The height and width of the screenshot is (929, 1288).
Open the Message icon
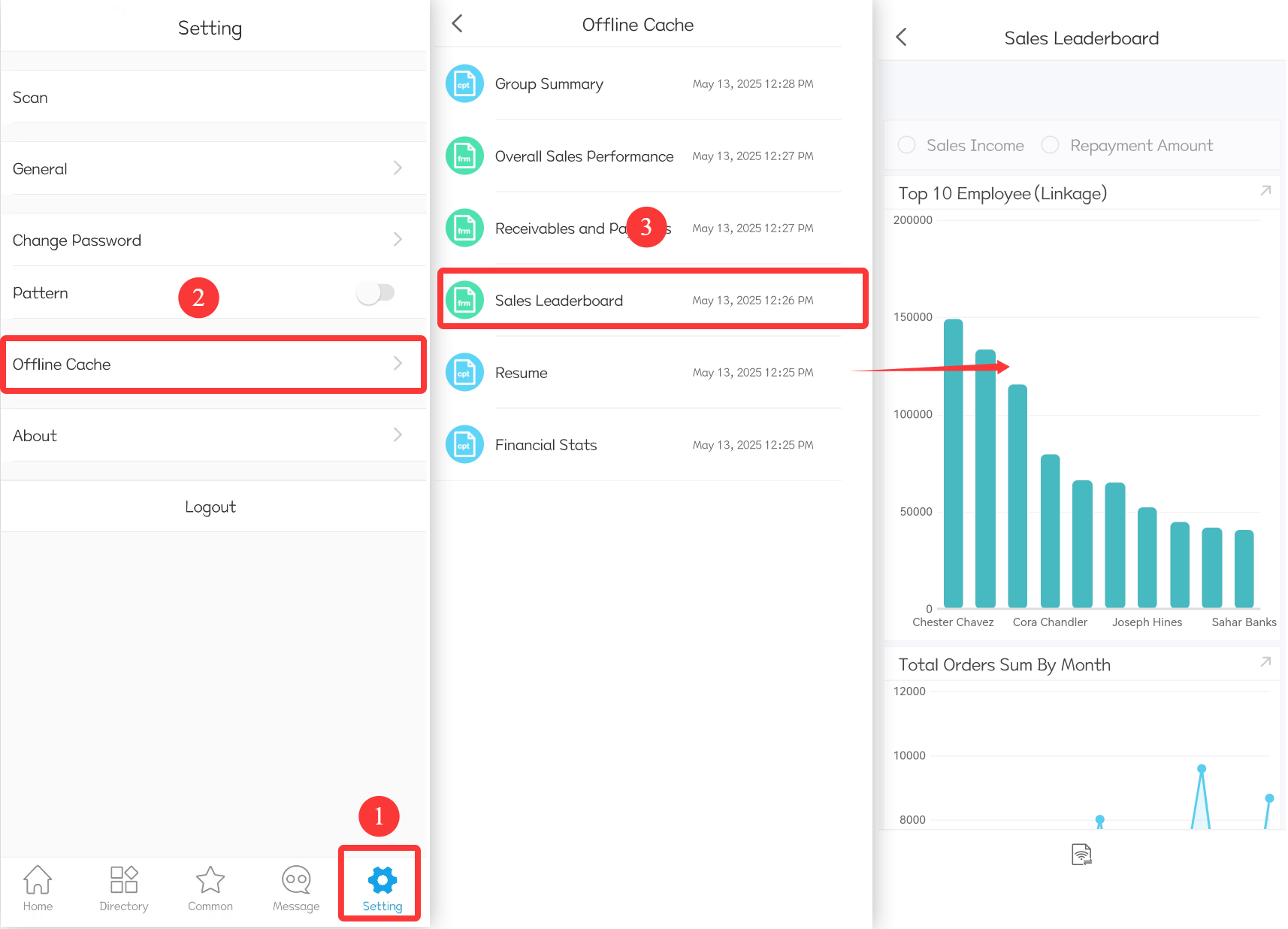pyautogui.click(x=296, y=879)
